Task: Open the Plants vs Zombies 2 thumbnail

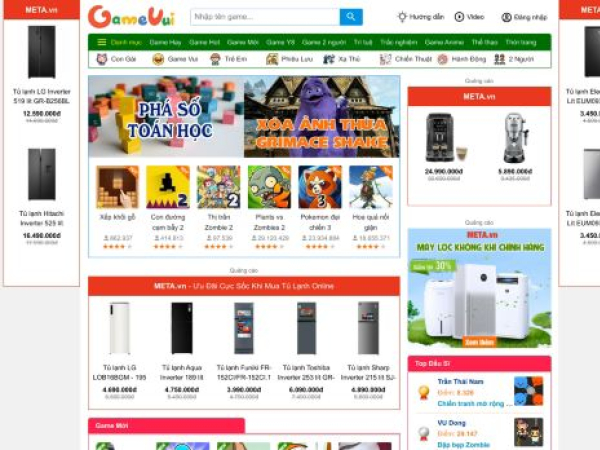Action: 269,187
